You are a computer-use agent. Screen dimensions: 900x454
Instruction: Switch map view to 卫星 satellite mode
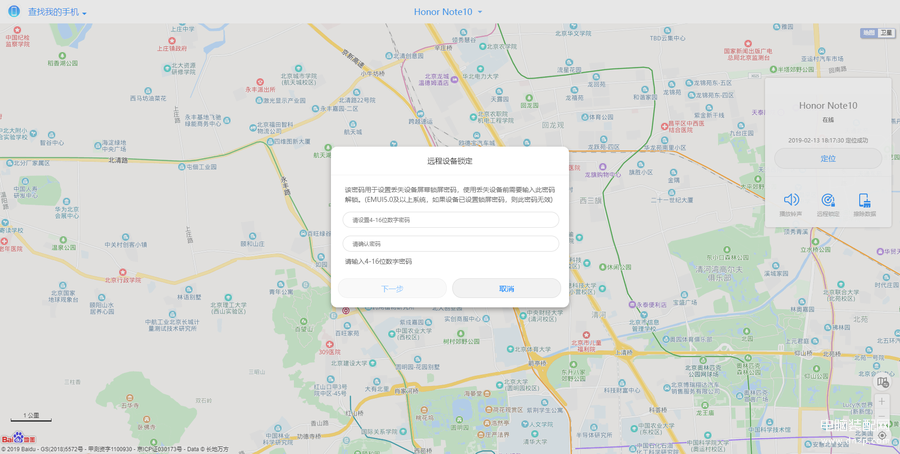pyautogui.click(x=886, y=33)
